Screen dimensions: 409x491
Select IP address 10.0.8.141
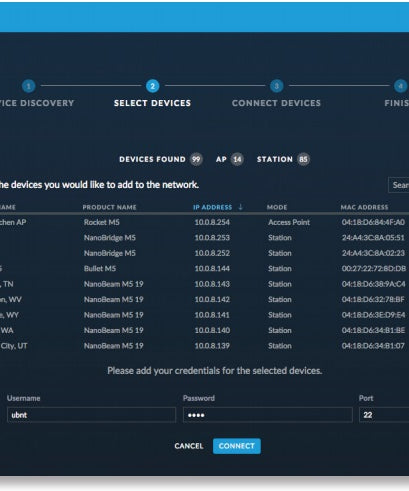tap(212, 315)
